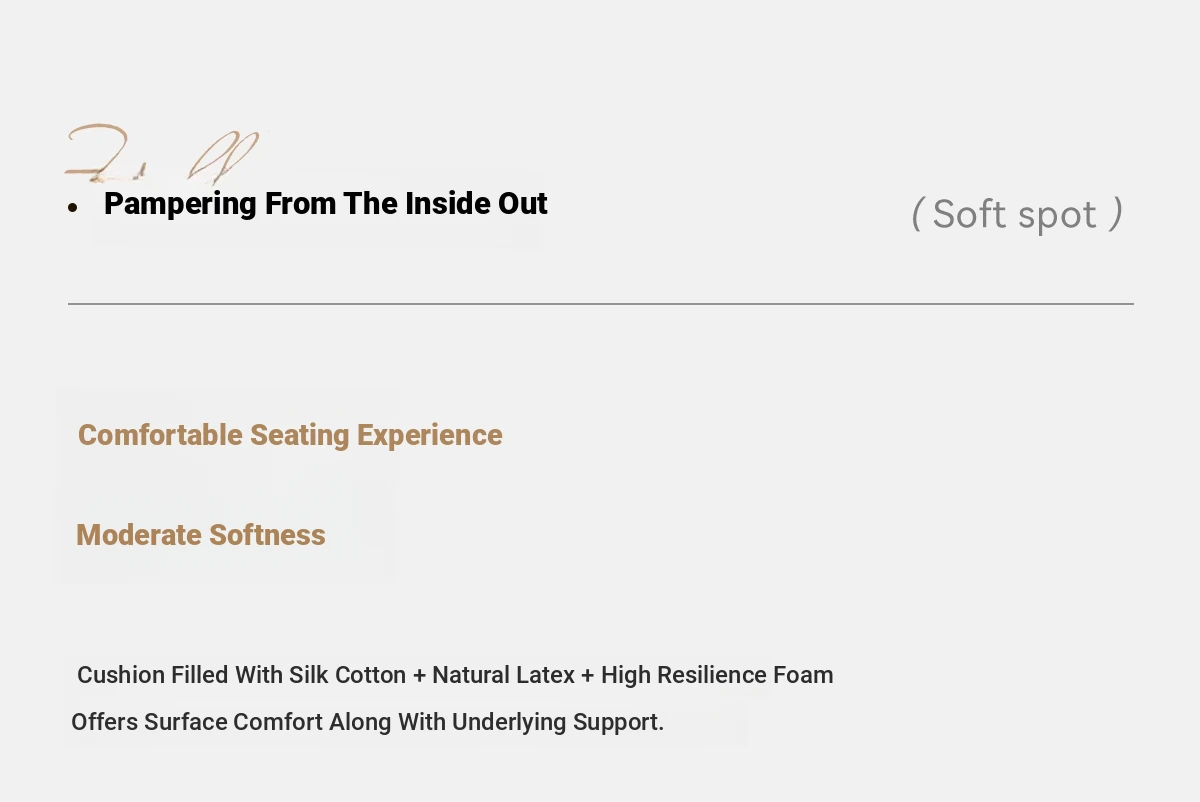Click the words Inside Out in the heading
The width and height of the screenshot is (1200, 802).
pos(477,204)
